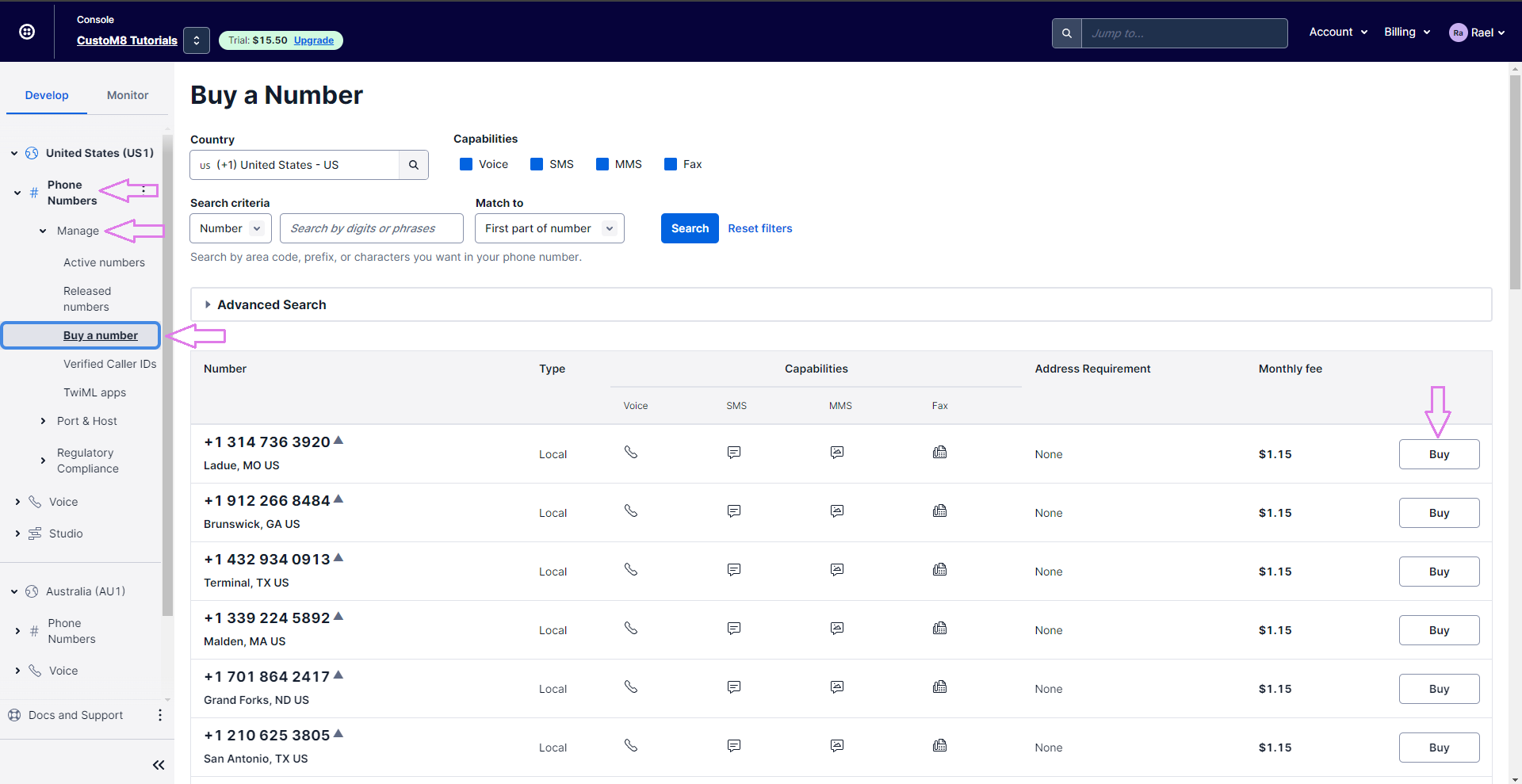1522x784 pixels.
Task: Click fax capability icon for +1 210 625 3805
Action: point(940,745)
